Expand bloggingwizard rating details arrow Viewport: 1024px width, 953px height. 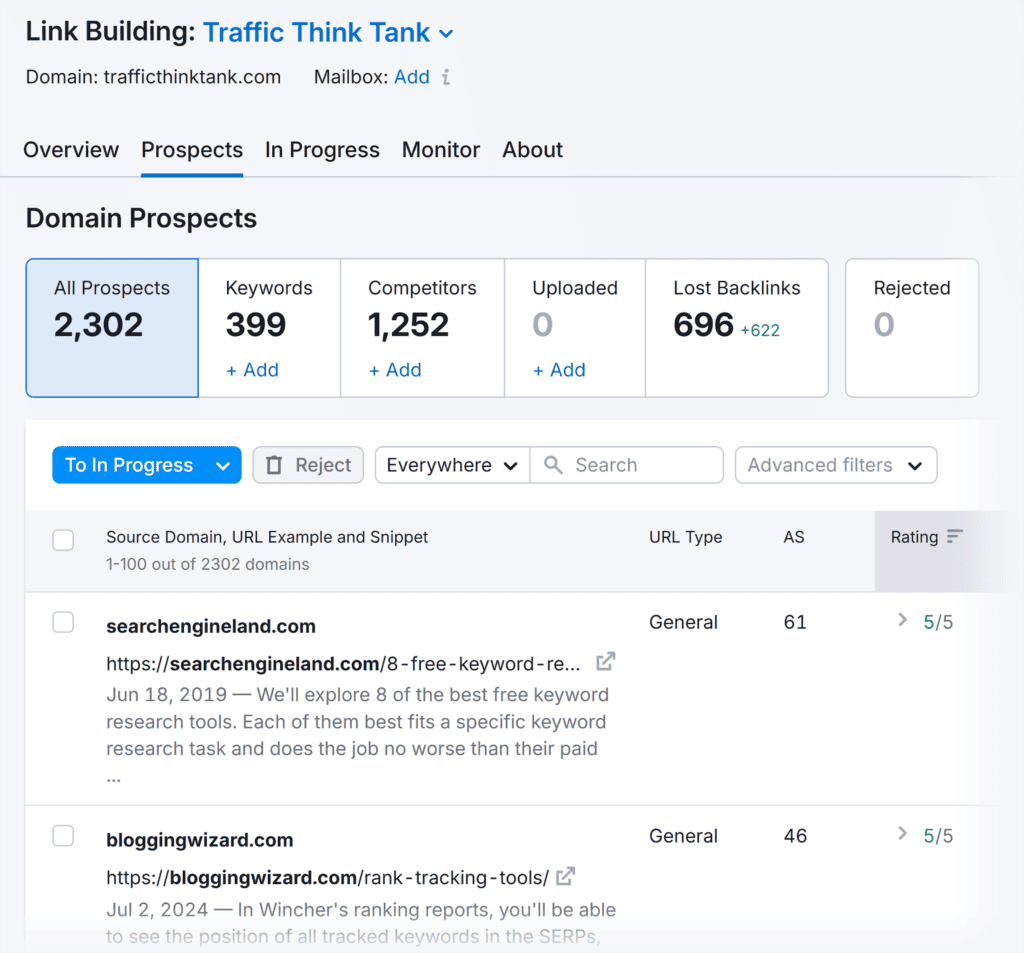pos(902,834)
